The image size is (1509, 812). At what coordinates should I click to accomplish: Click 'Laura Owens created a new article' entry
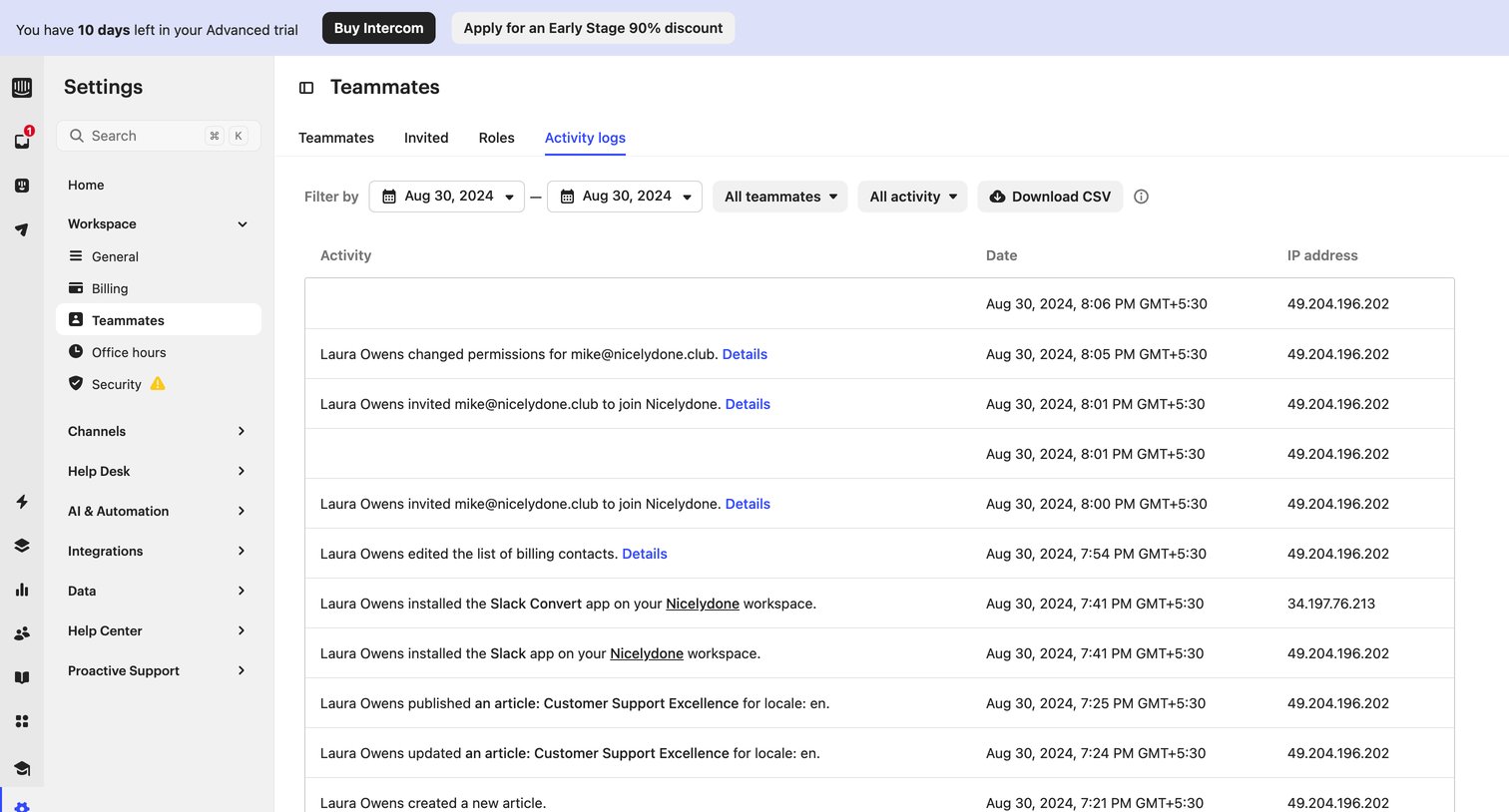tap(433, 803)
